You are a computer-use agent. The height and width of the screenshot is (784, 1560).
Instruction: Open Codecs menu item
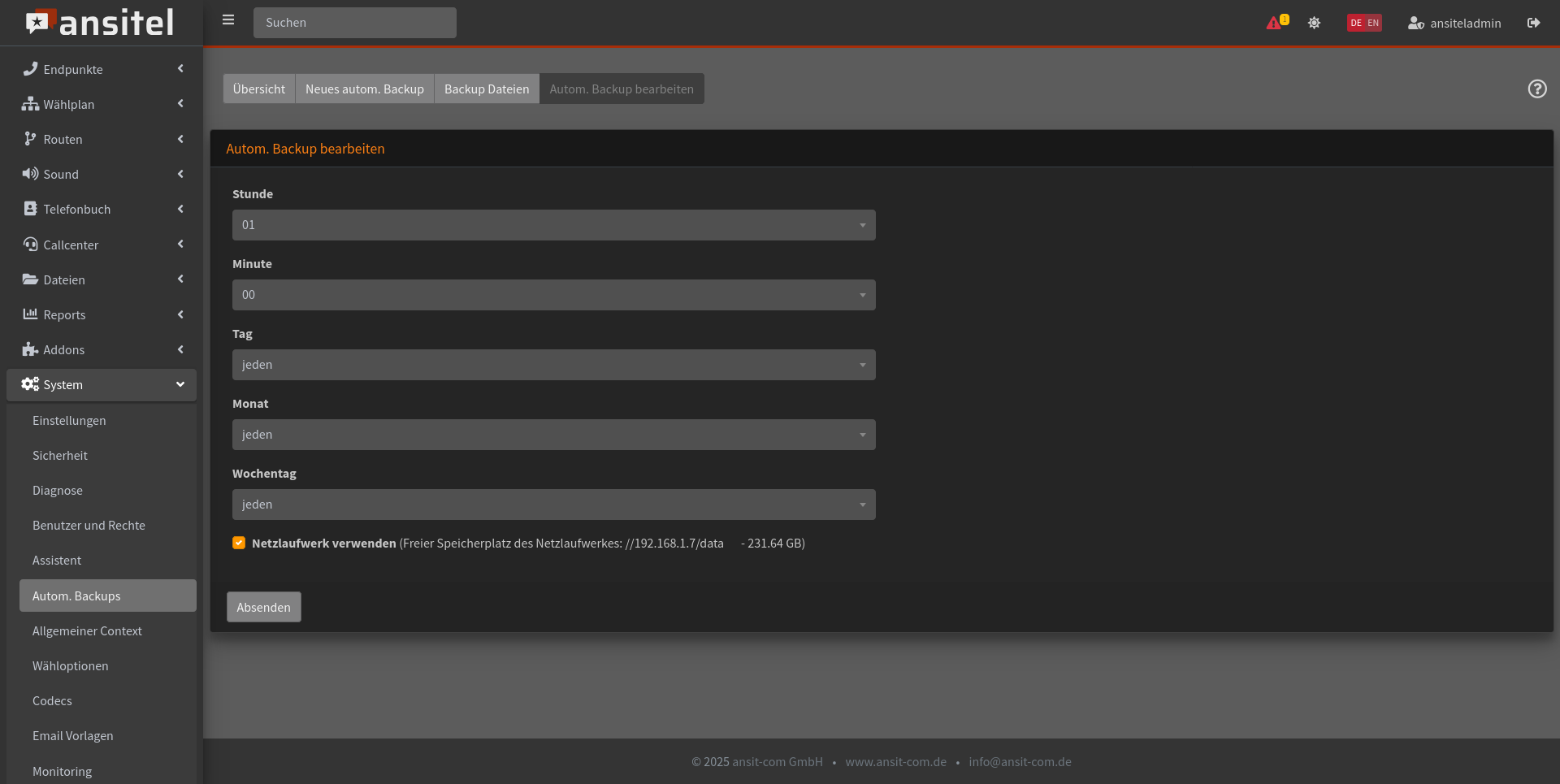point(108,700)
